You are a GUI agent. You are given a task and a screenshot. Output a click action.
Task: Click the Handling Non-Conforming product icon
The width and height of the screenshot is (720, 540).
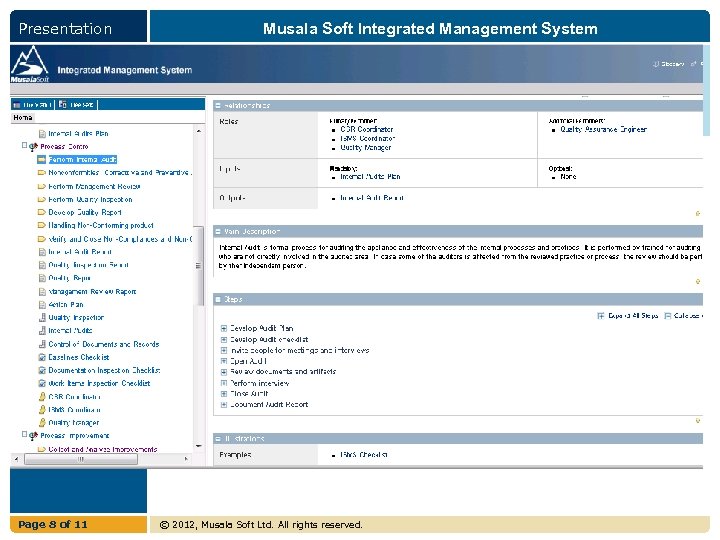coord(42,225)
